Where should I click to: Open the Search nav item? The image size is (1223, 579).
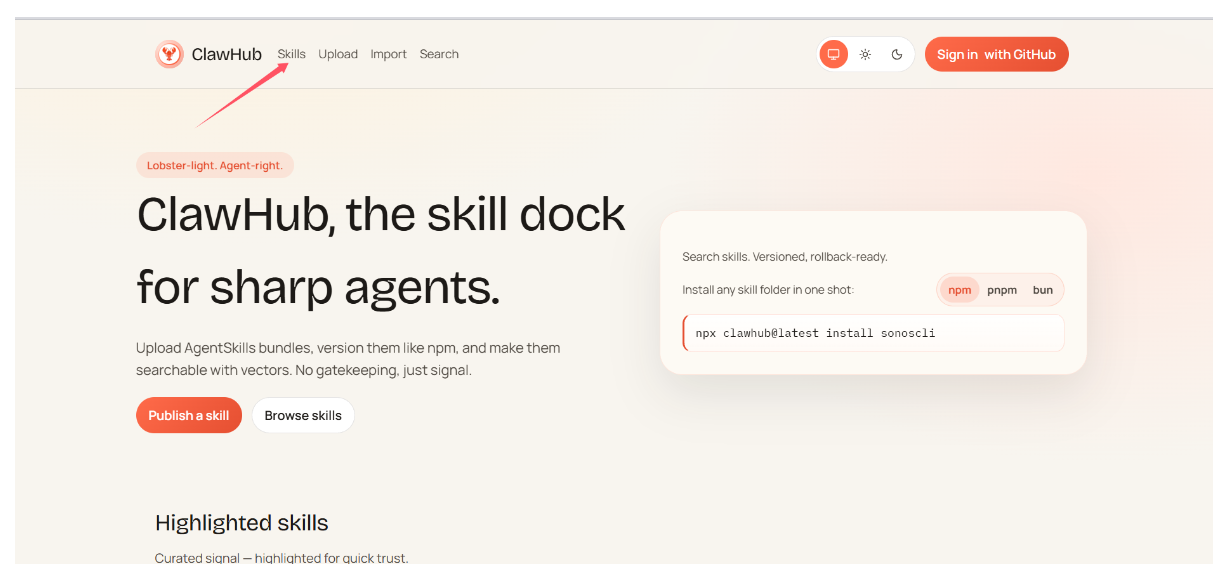click(x=439, y=54)
